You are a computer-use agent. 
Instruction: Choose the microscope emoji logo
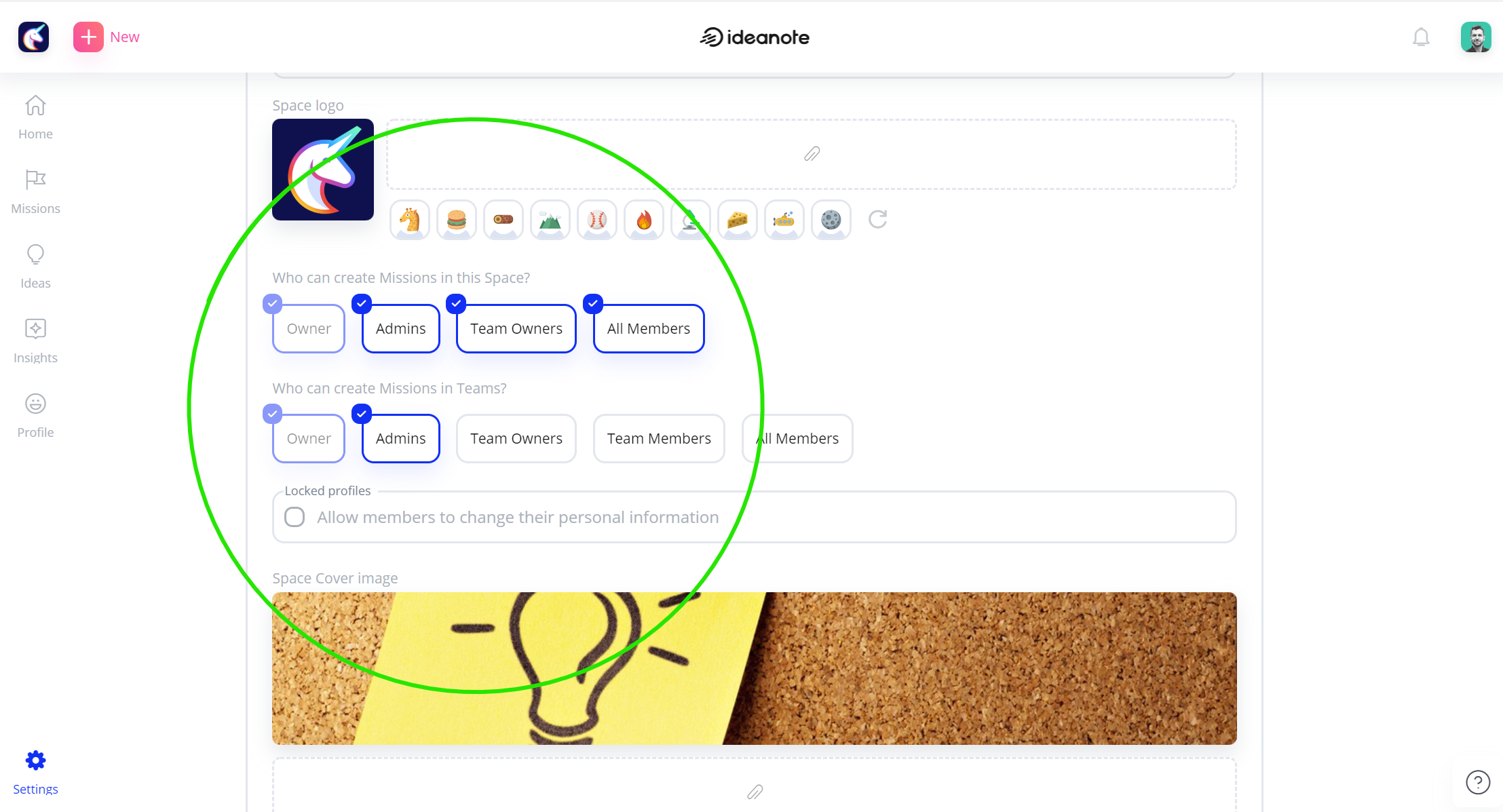coord(691,220)
